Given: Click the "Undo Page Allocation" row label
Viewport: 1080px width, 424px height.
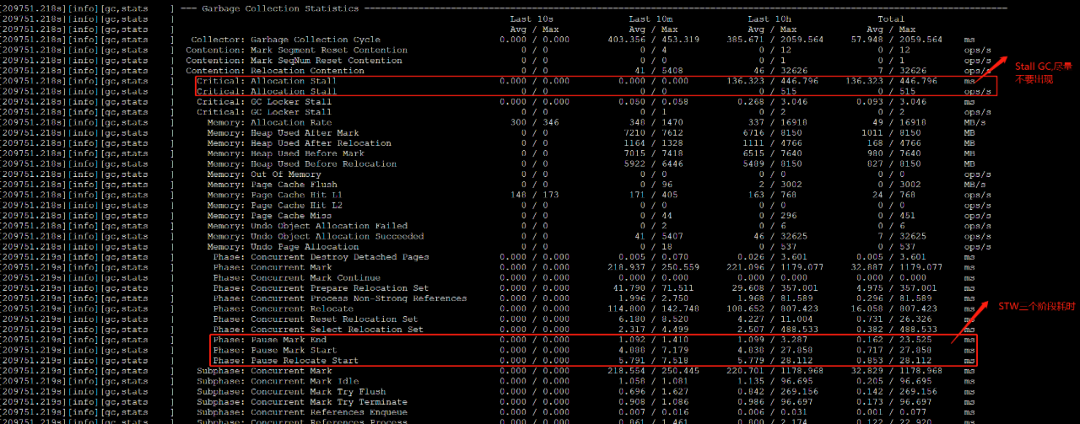Looking at the screenshot, I should click(304, 246).
